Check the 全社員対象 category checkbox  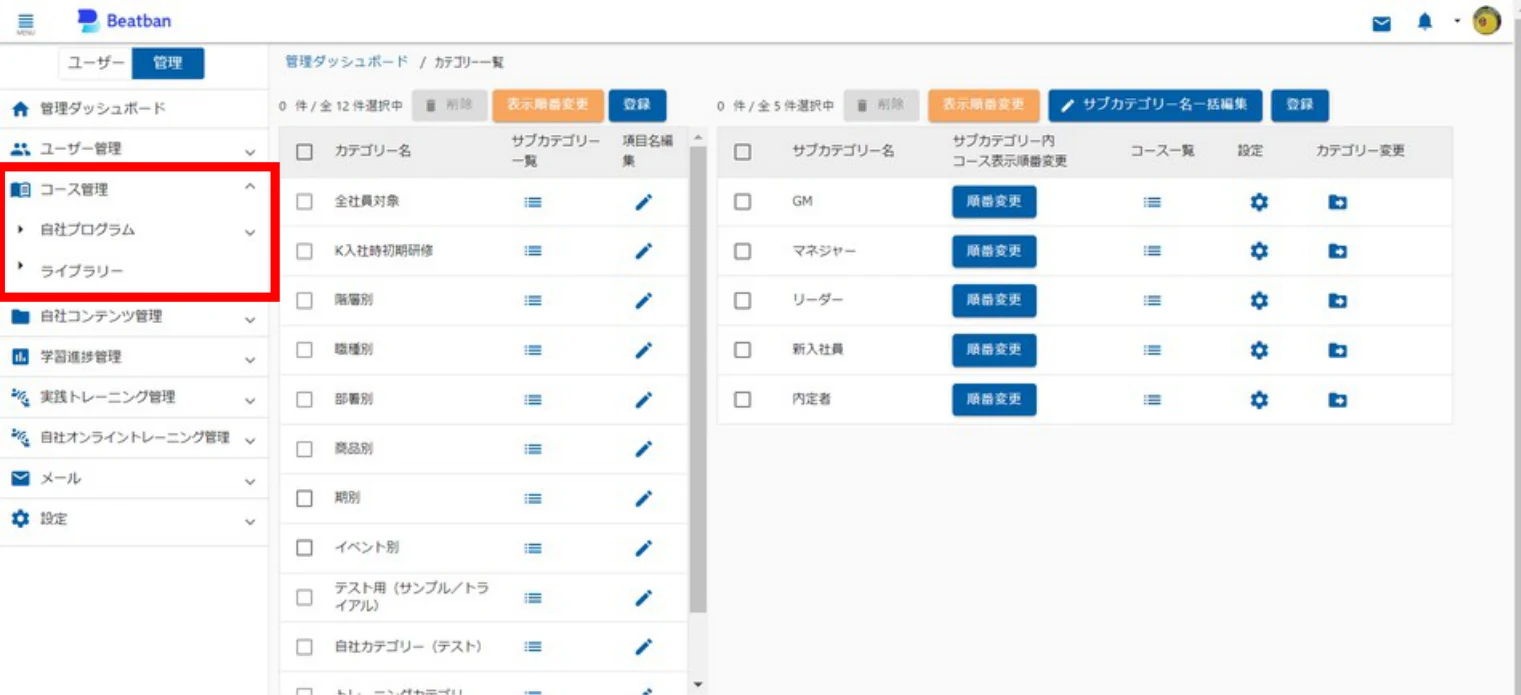pyautogui.click(x=305, y=202)
